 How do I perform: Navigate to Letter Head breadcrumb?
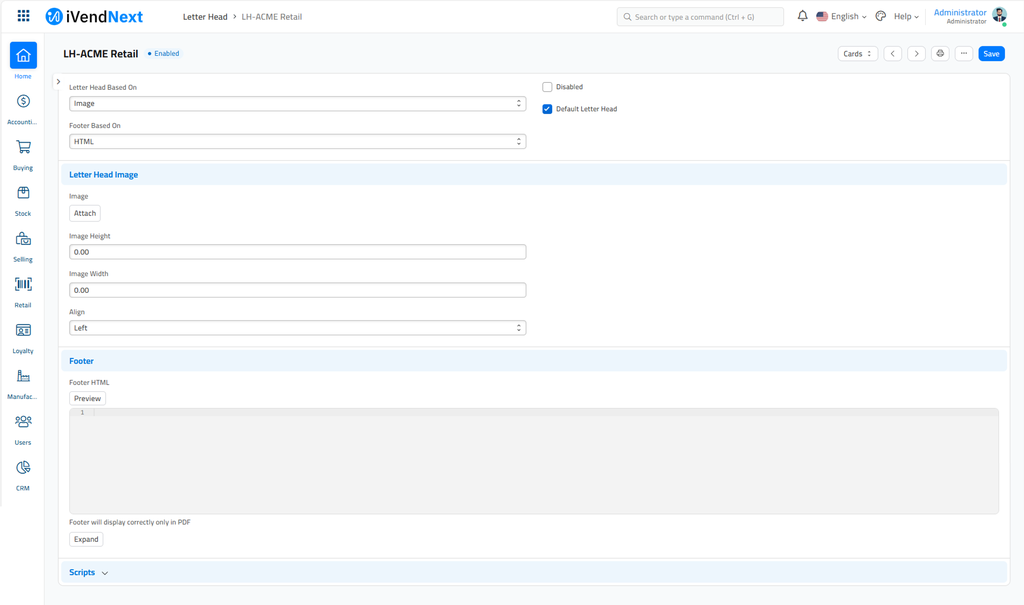click(x=205, y=17)
